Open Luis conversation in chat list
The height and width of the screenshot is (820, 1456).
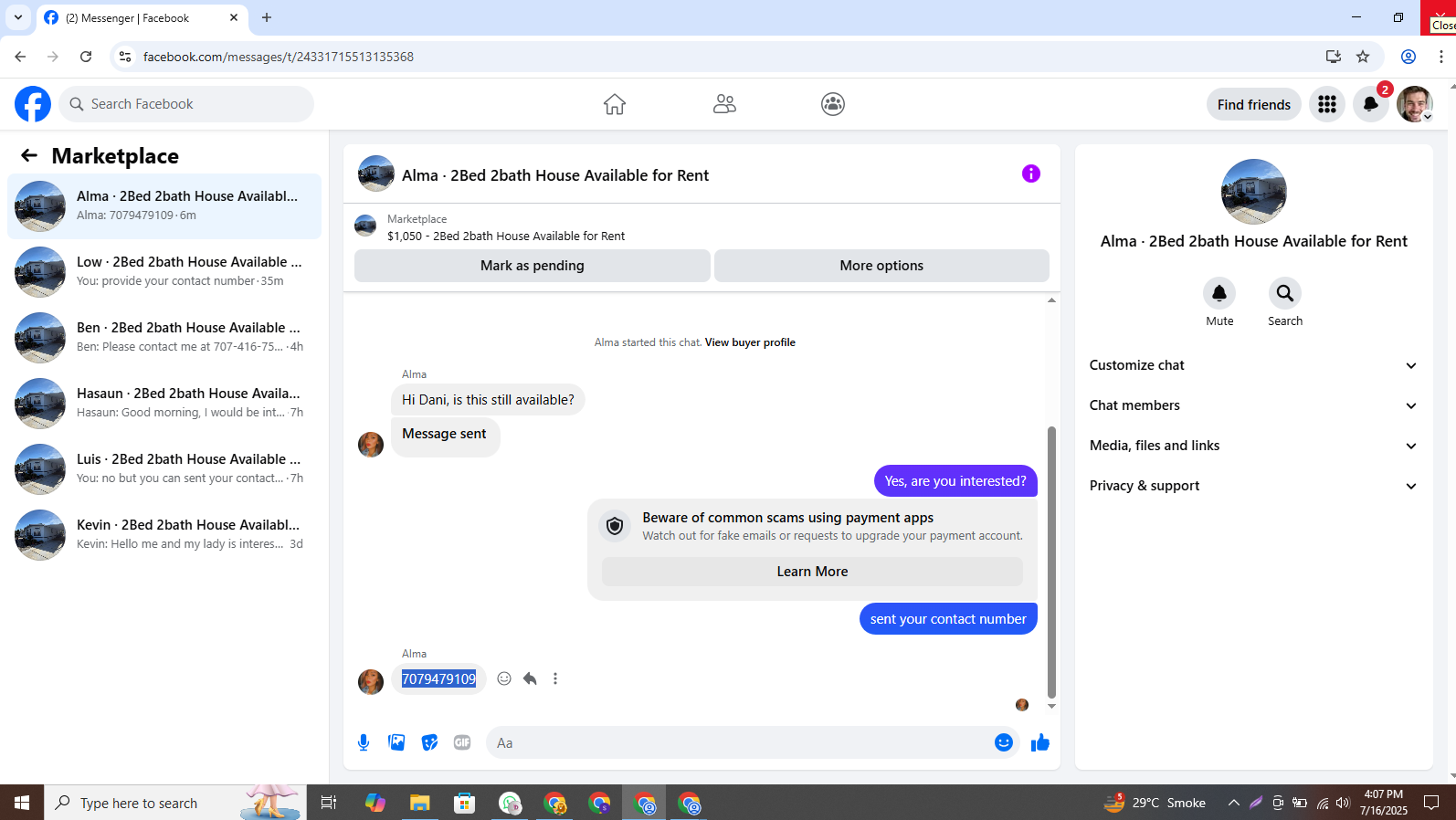click(x=164, y=469)
